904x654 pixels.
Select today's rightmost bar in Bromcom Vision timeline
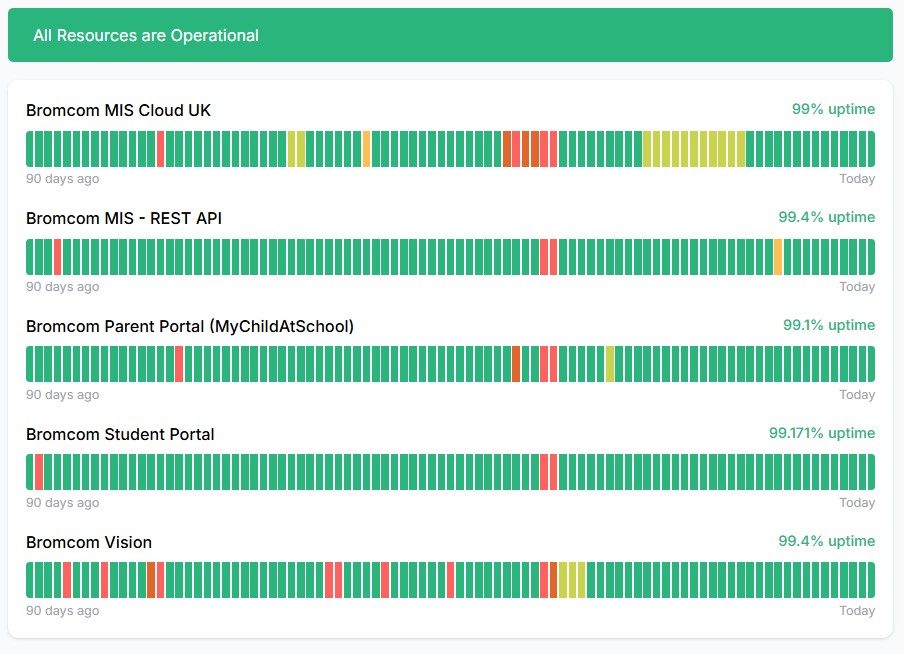click(x=870, y=580)
